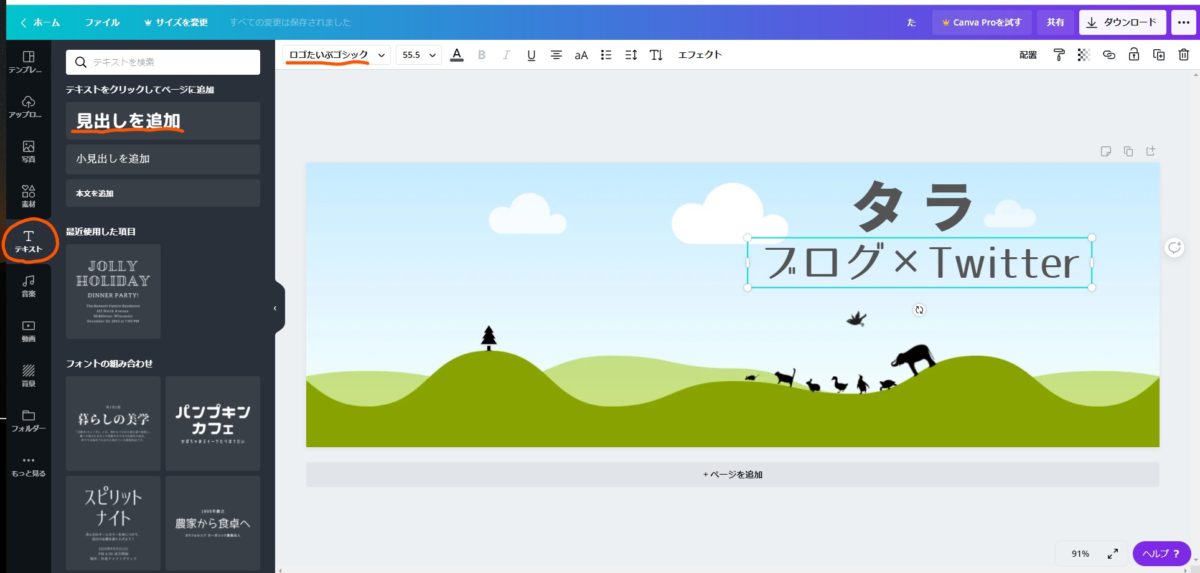Open the Music (音楽) sidebar tab

click(x=27, y=286)
